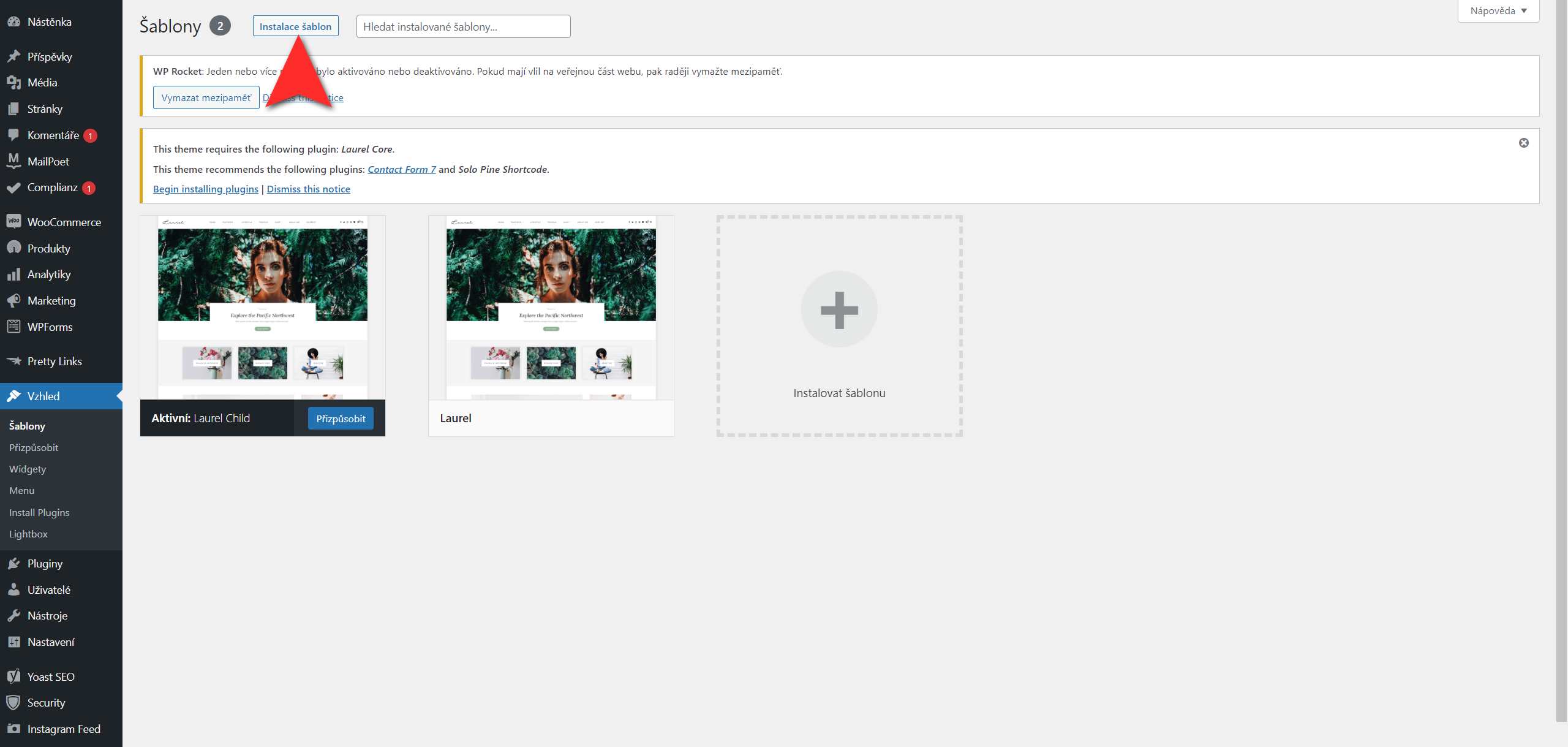1568x747 pixels.
Task: Follow the Begin installing plugins link
Action: tap(205, 189)
